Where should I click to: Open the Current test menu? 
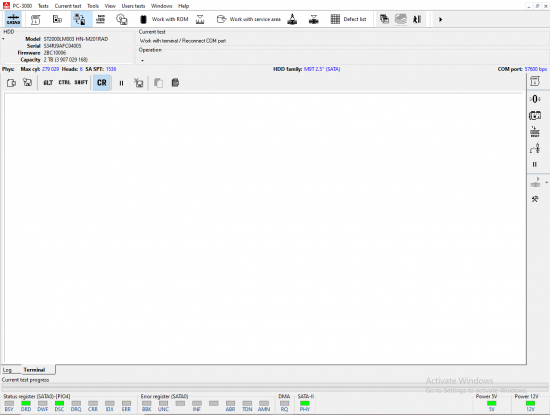(68, 6)
